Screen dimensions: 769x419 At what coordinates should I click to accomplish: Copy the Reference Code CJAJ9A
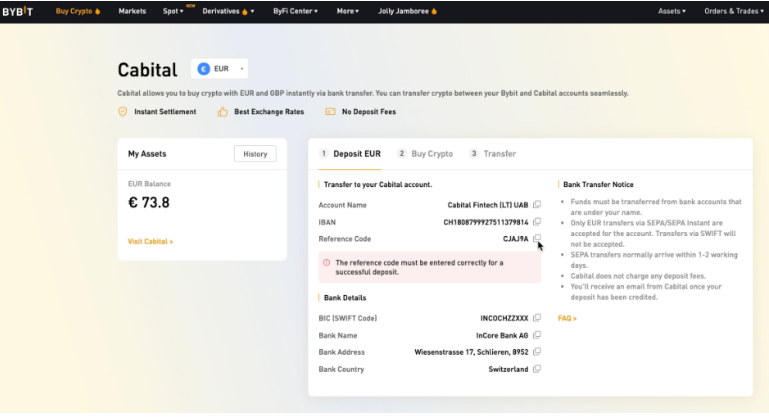[537, 238]
